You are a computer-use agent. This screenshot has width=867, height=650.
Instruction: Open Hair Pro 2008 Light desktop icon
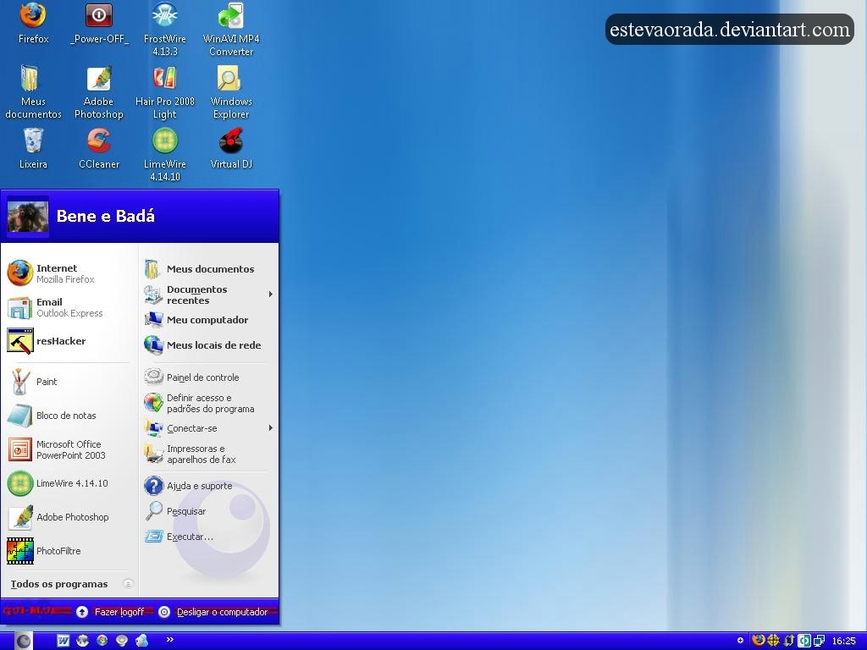[x=165, y=92]
